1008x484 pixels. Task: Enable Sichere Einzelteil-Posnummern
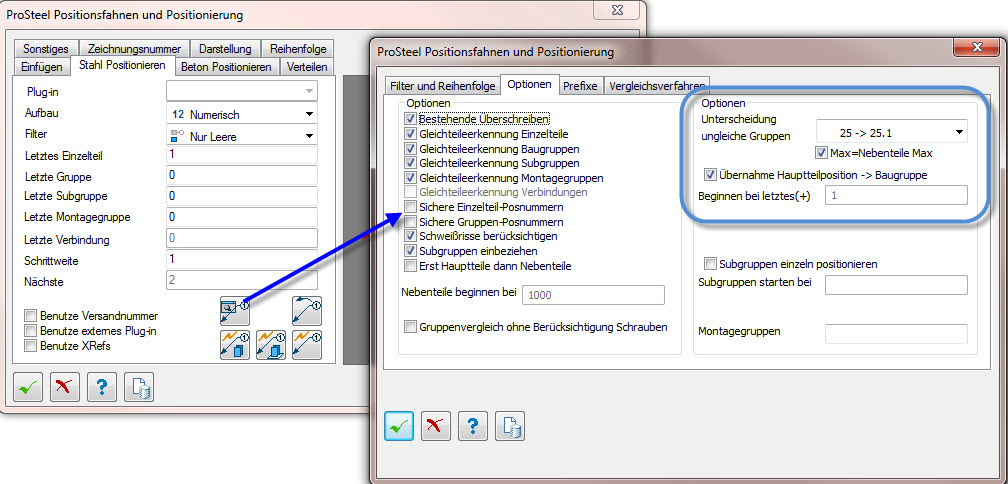coord(410,207)
